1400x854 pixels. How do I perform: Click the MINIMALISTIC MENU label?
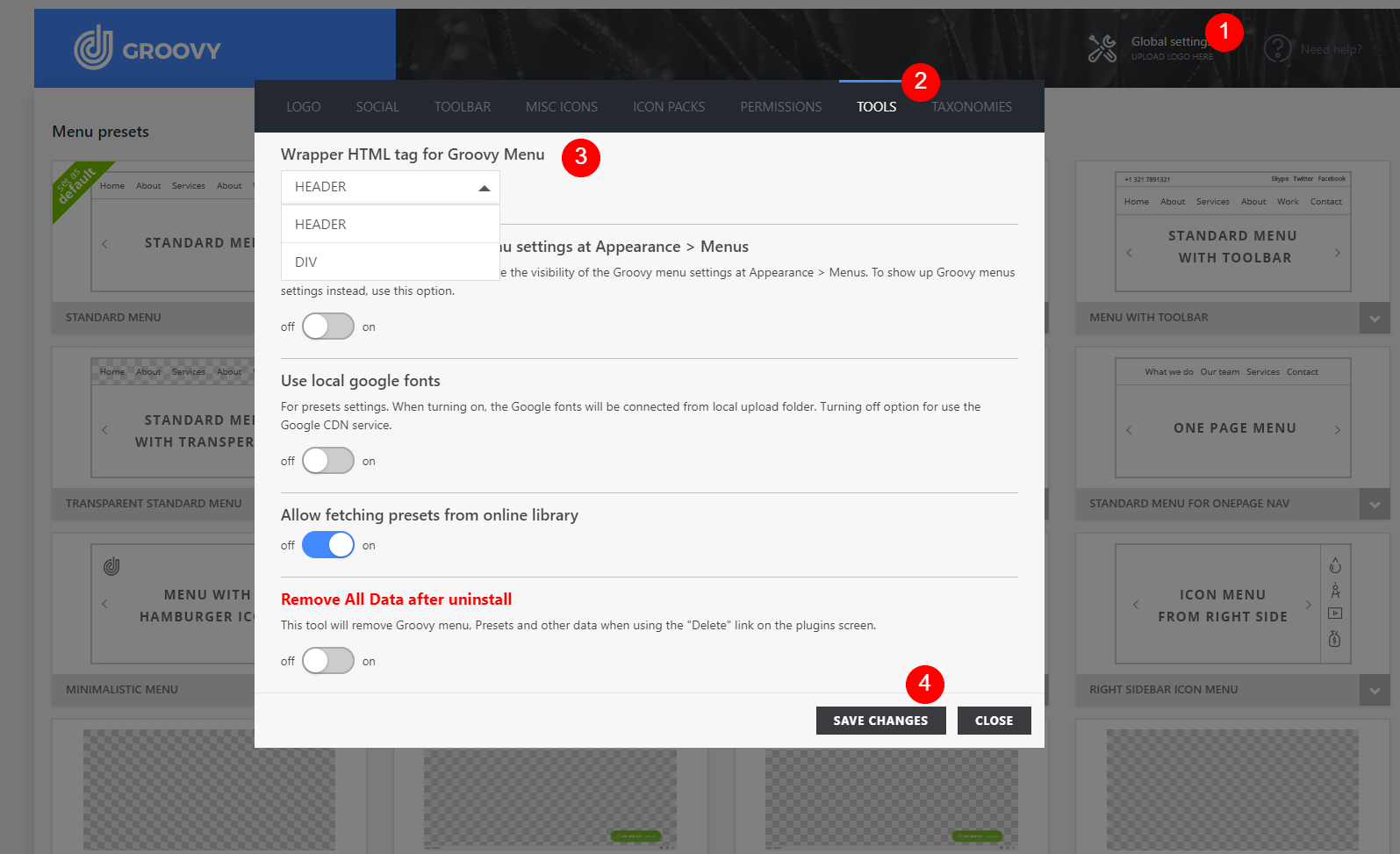pos(122,690)
